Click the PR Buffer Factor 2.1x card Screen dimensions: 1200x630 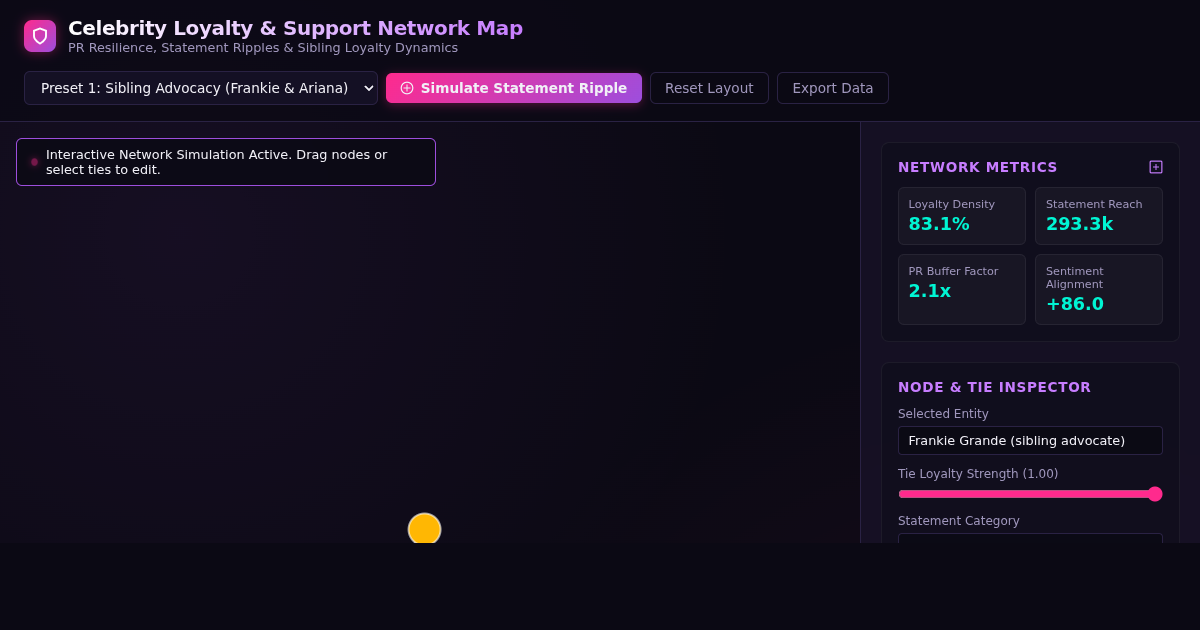click(x=962, y=289)
